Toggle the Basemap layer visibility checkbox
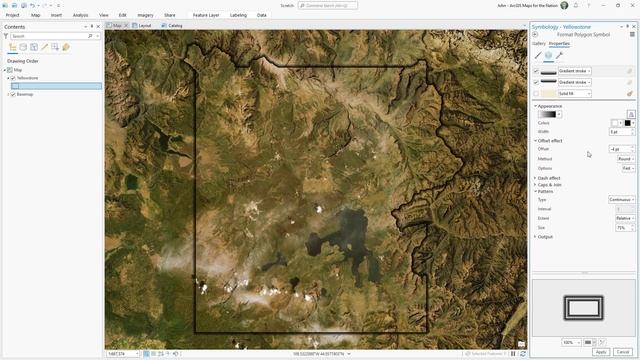This screenshot has height=360, width=640. (13, 94)
